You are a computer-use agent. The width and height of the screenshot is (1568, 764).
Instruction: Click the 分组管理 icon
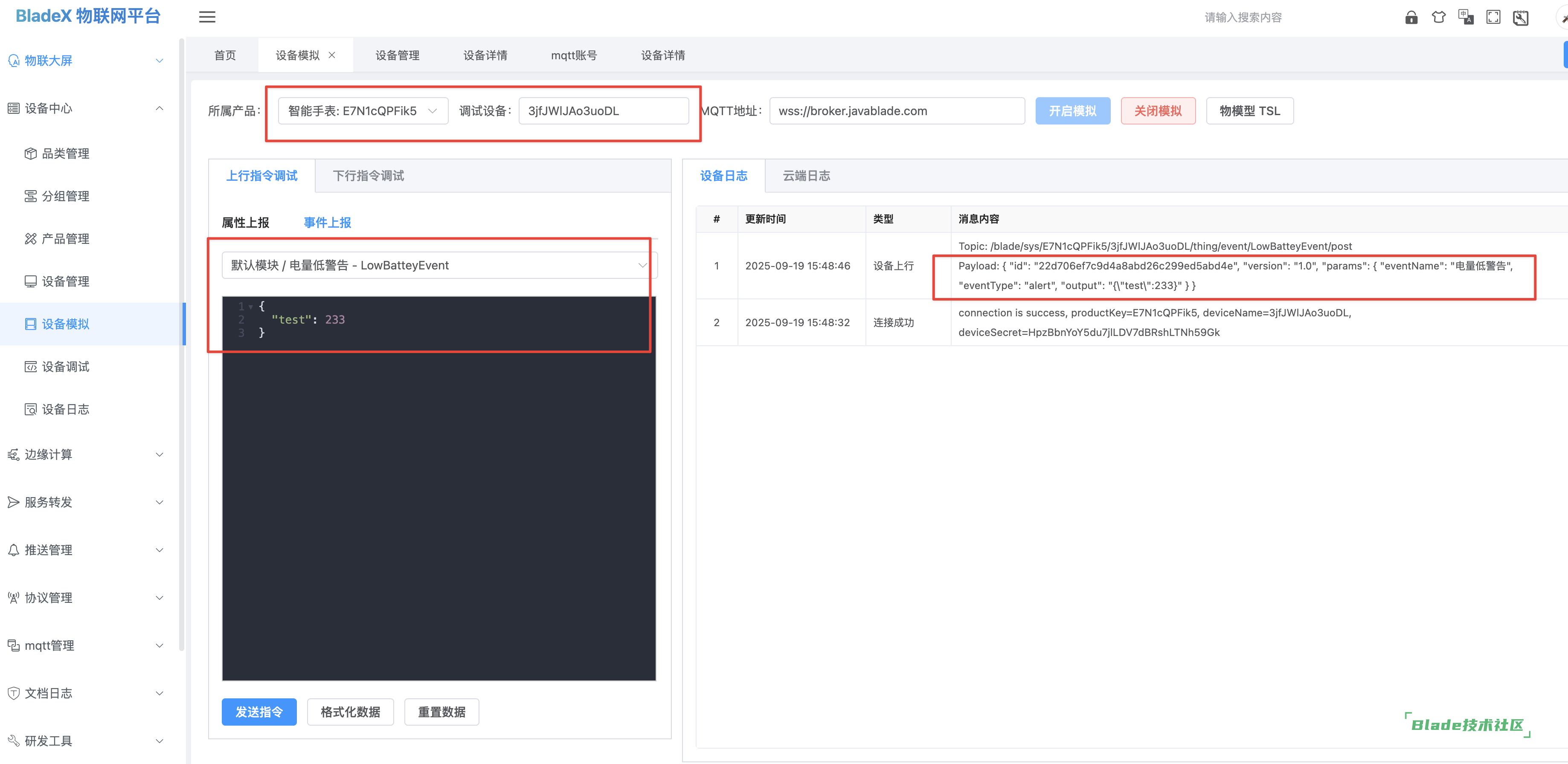[30, 196]
